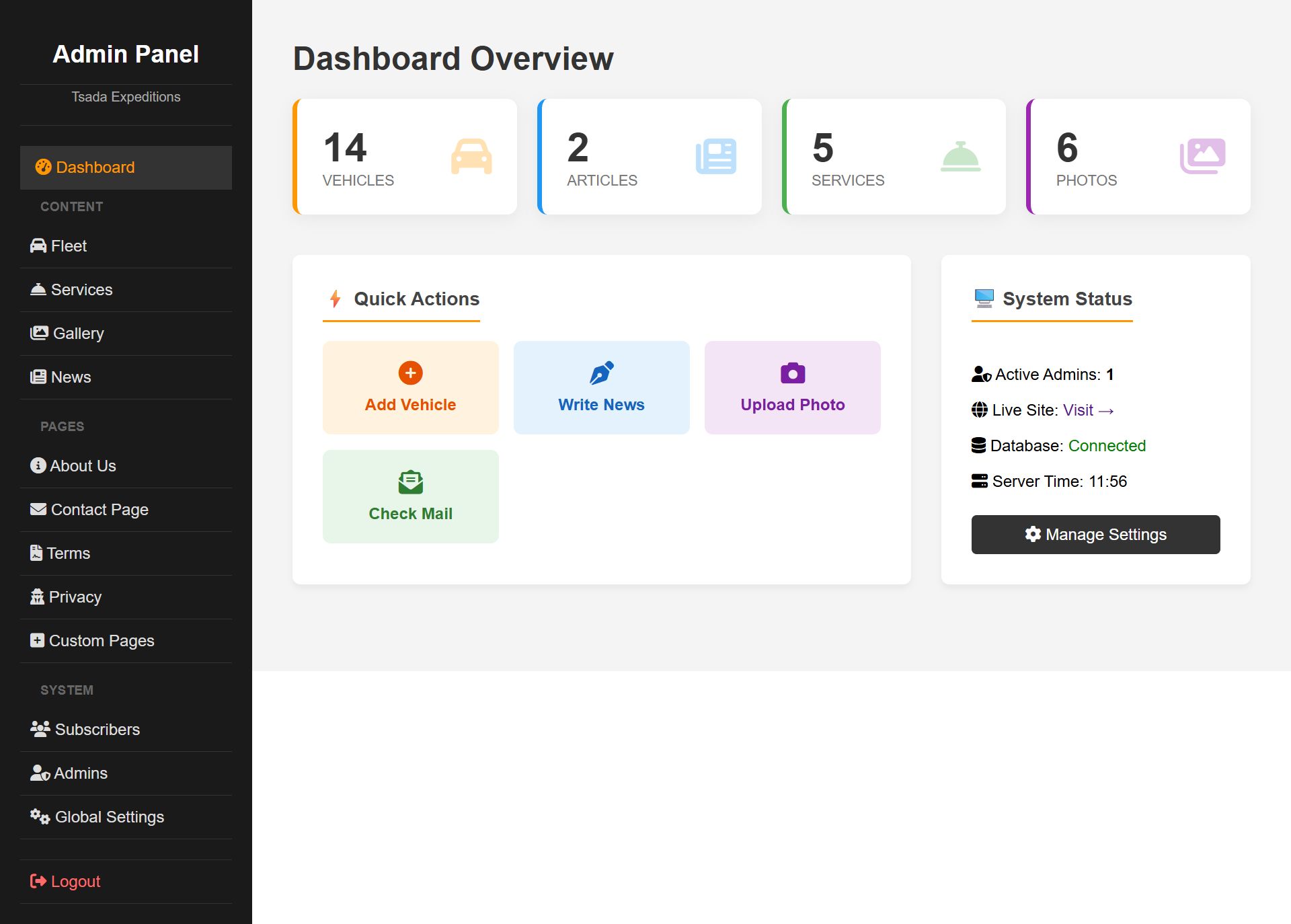Open the Custom Pages menu item
This screenshot has height=924, width=1291.
pyautogui.click(x=101, y=641)
